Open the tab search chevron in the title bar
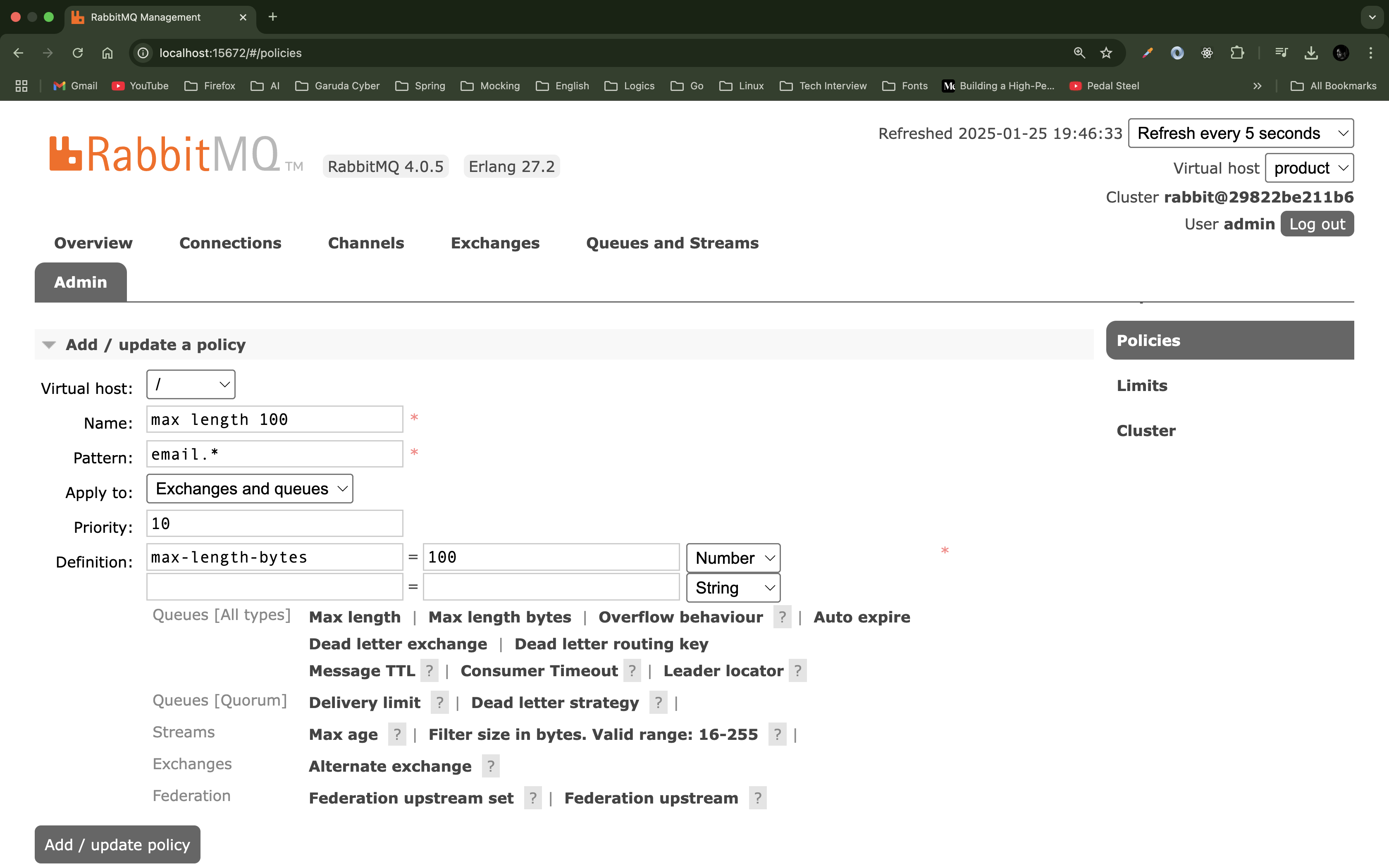The height and width of the screenshot is (868, 1389). pyautogui.click(x=1372, y=17)
